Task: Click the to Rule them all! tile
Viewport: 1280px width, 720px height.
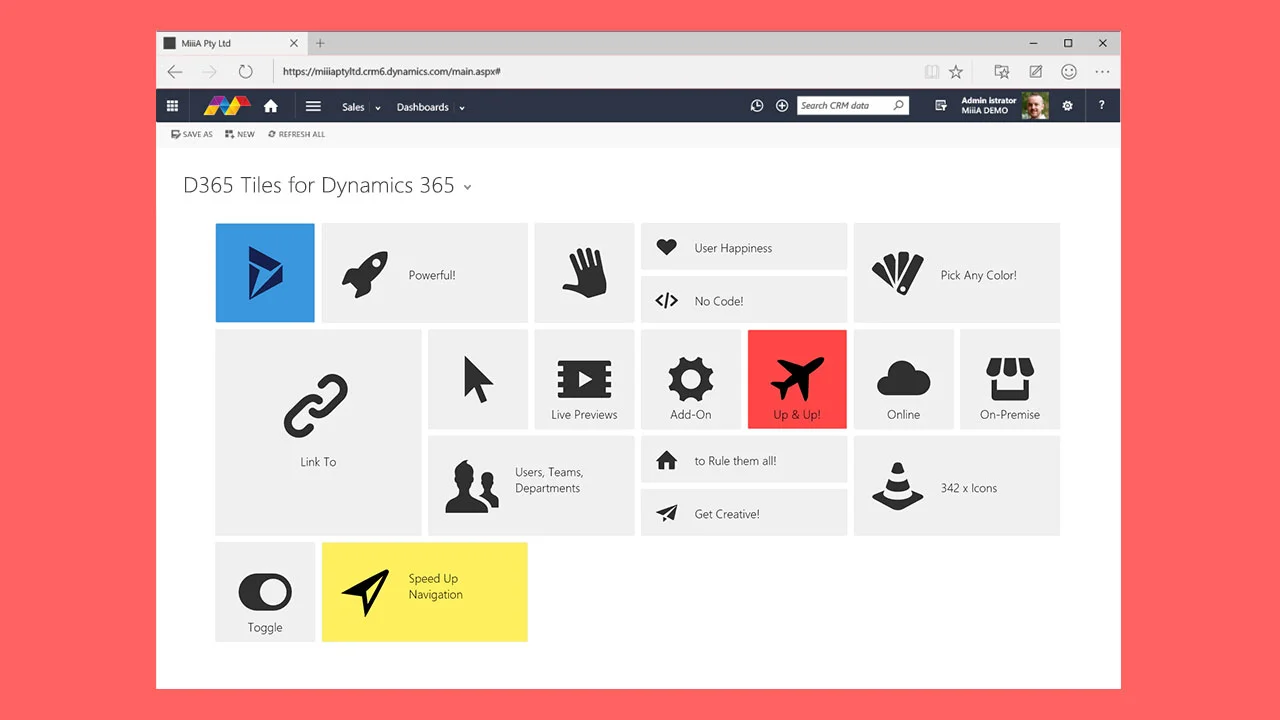Action: [744, 460]
